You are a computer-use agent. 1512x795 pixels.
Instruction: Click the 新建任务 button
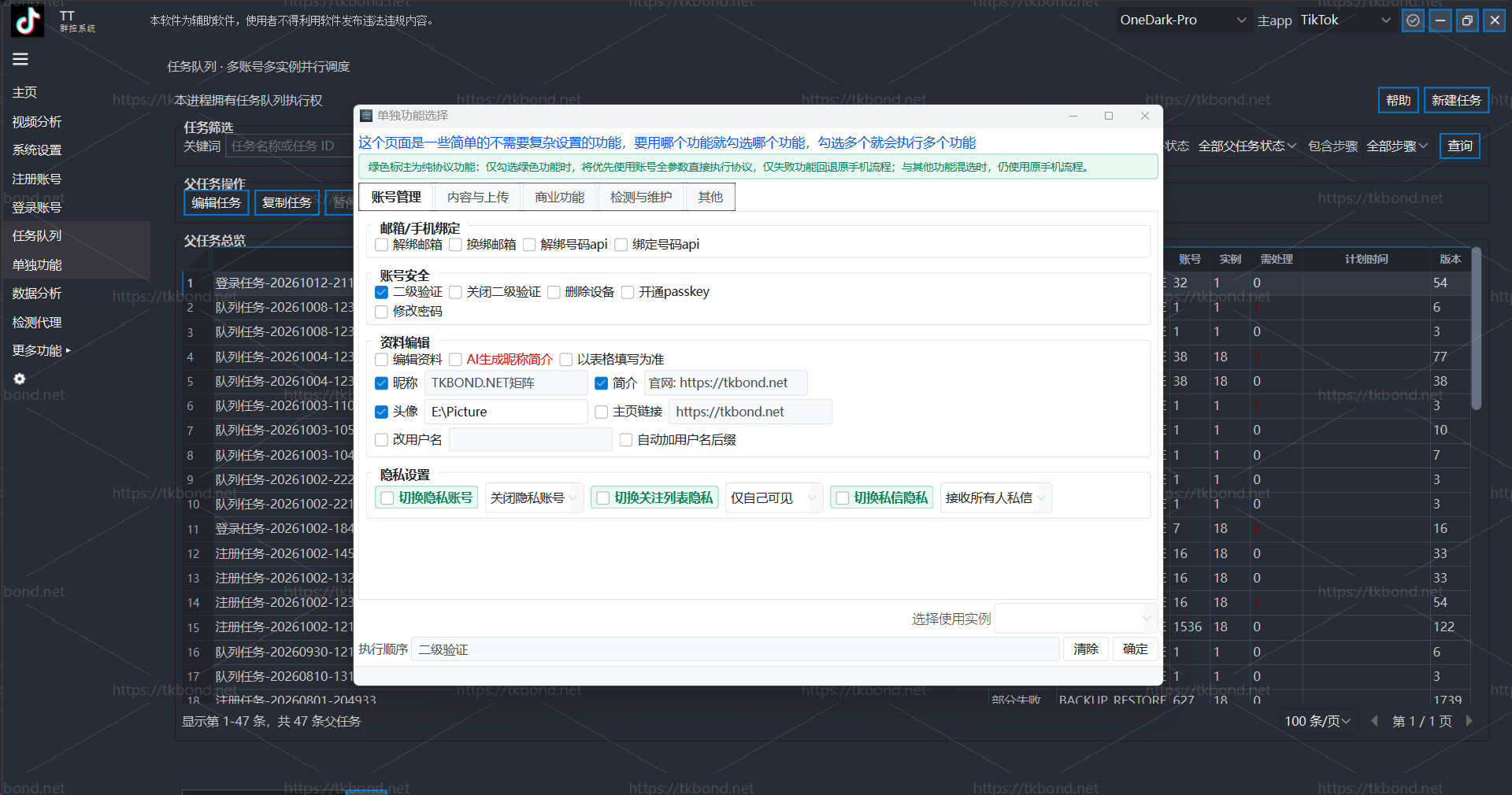tap(1456, 101)
